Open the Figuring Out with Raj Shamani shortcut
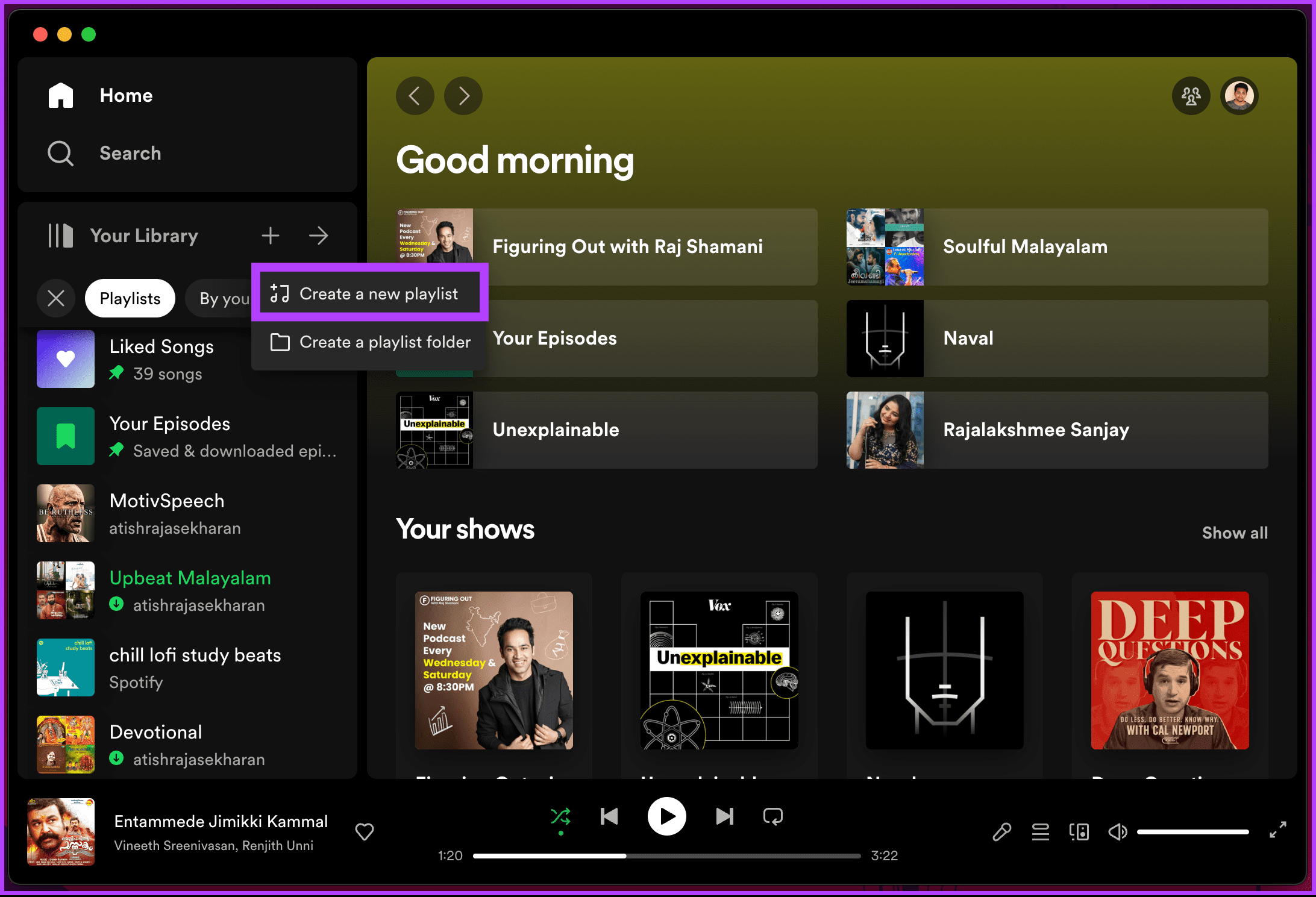The height and width of the screenshot is (897, 1316). [x=607, y=247]
